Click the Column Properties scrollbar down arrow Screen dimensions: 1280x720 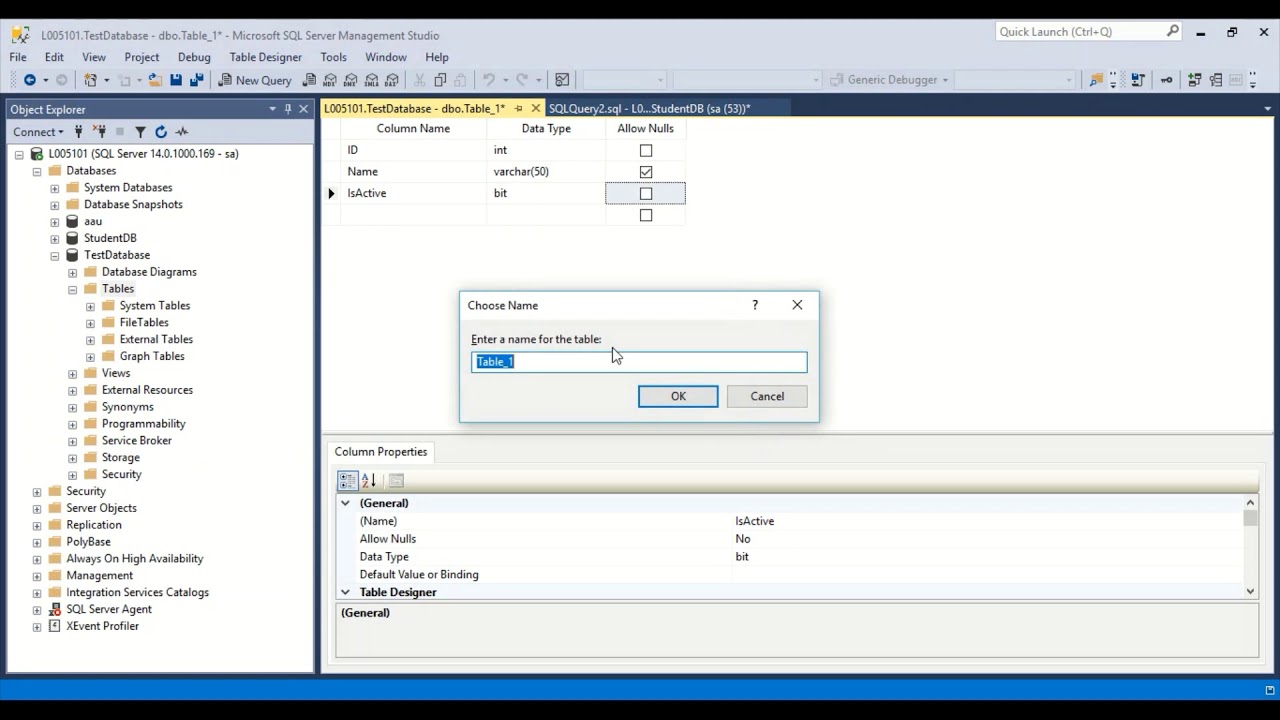(x=1250, y=592)
